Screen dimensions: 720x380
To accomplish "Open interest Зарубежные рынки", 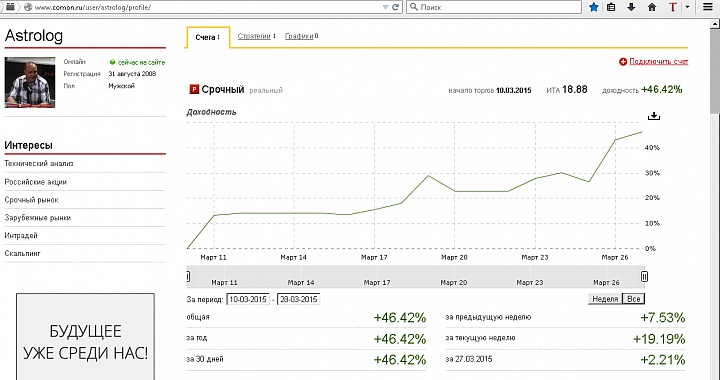I will 38,218.
